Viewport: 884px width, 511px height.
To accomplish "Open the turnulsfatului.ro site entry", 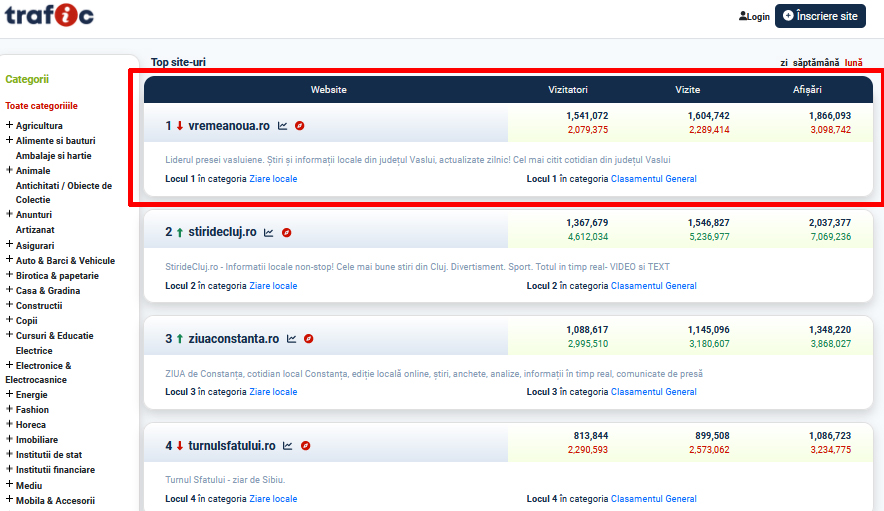I will coord(232,446).
